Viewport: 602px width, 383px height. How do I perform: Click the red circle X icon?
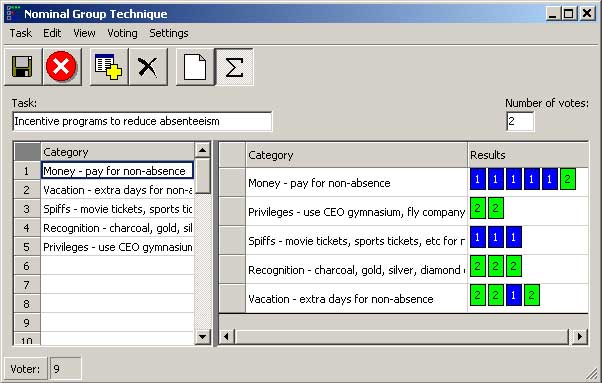(x=61, y=67)
